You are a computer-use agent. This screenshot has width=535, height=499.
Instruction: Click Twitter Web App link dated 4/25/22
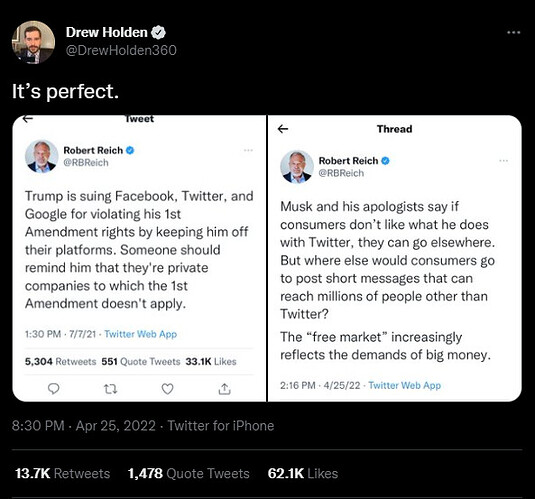405,385
